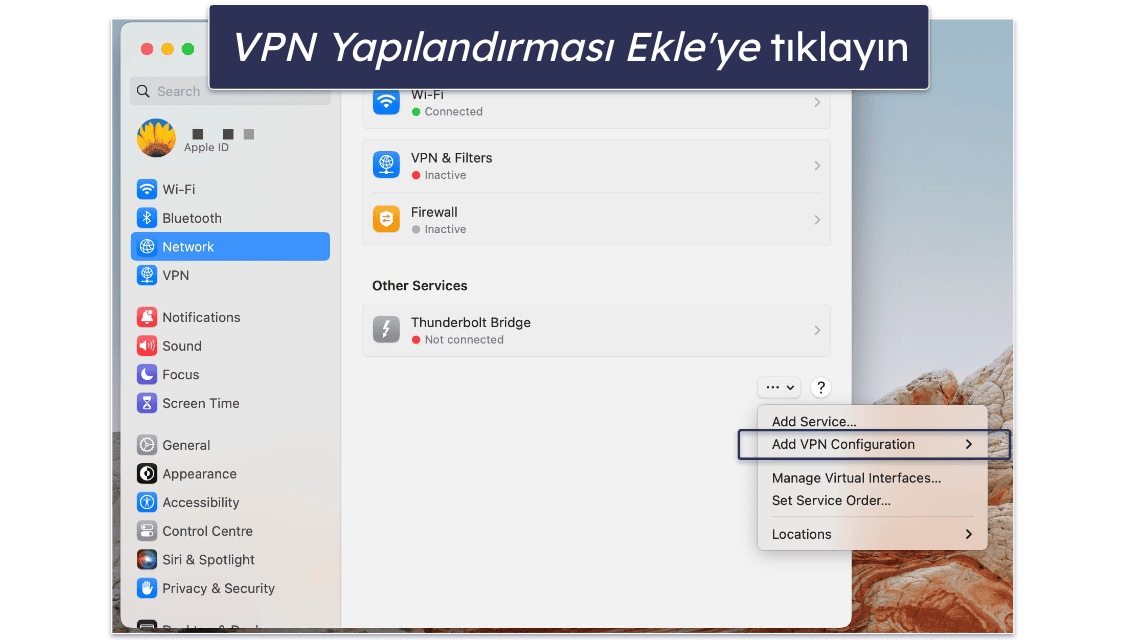
Task: Click the Apple ID sunflower avatar
Action: (156, 138)
